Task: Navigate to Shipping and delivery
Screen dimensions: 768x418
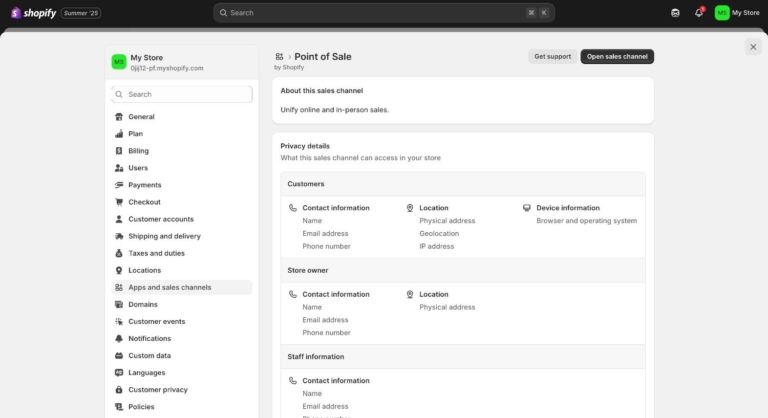Action: point(164,236)
